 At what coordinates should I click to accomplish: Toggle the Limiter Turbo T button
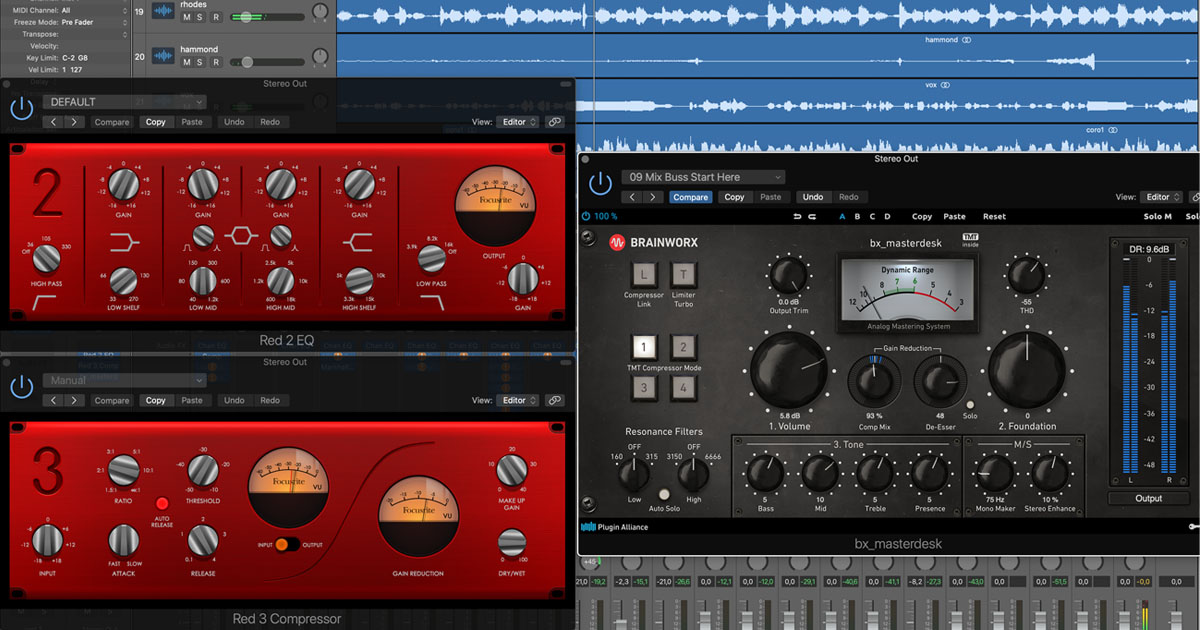click(684, 273)
